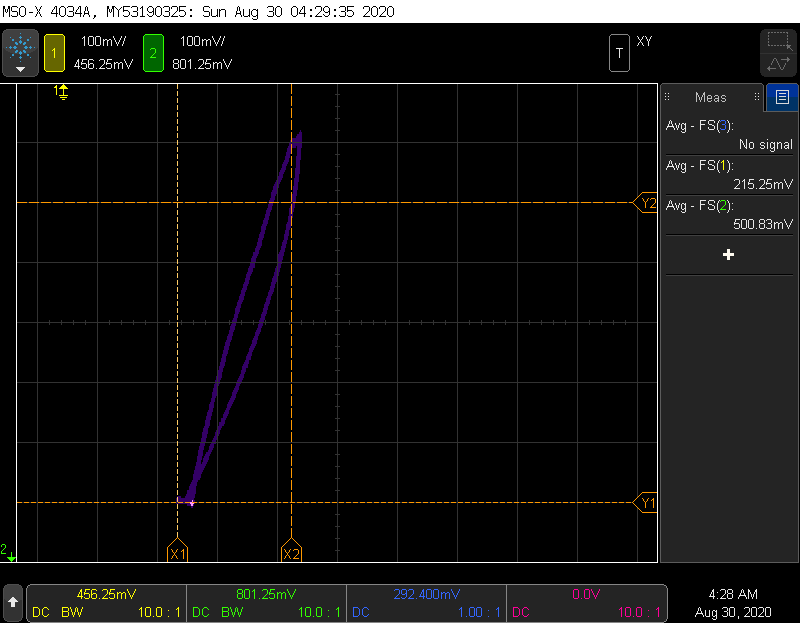Select the Avg - FS(2) measurement entry
The width and height of the screenshot is (800, 623).
(728, 215)
